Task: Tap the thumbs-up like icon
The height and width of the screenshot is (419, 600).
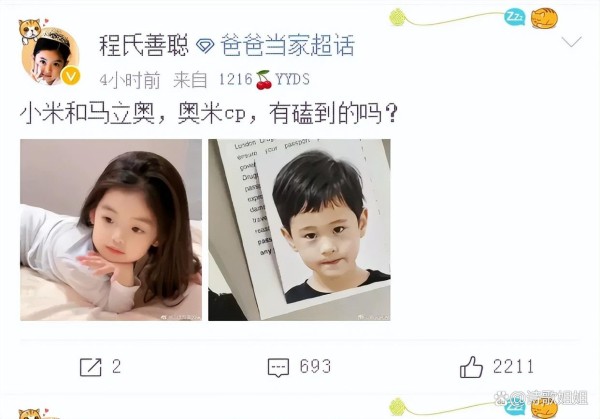Action: (471, 367)
